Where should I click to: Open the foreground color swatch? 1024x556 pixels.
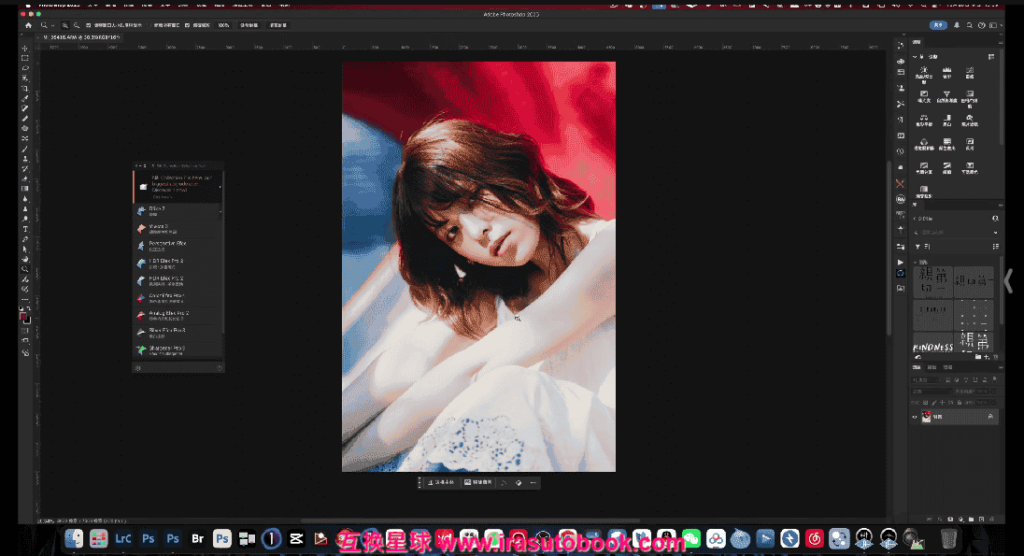pyautogui.click(x=23, y=316)
